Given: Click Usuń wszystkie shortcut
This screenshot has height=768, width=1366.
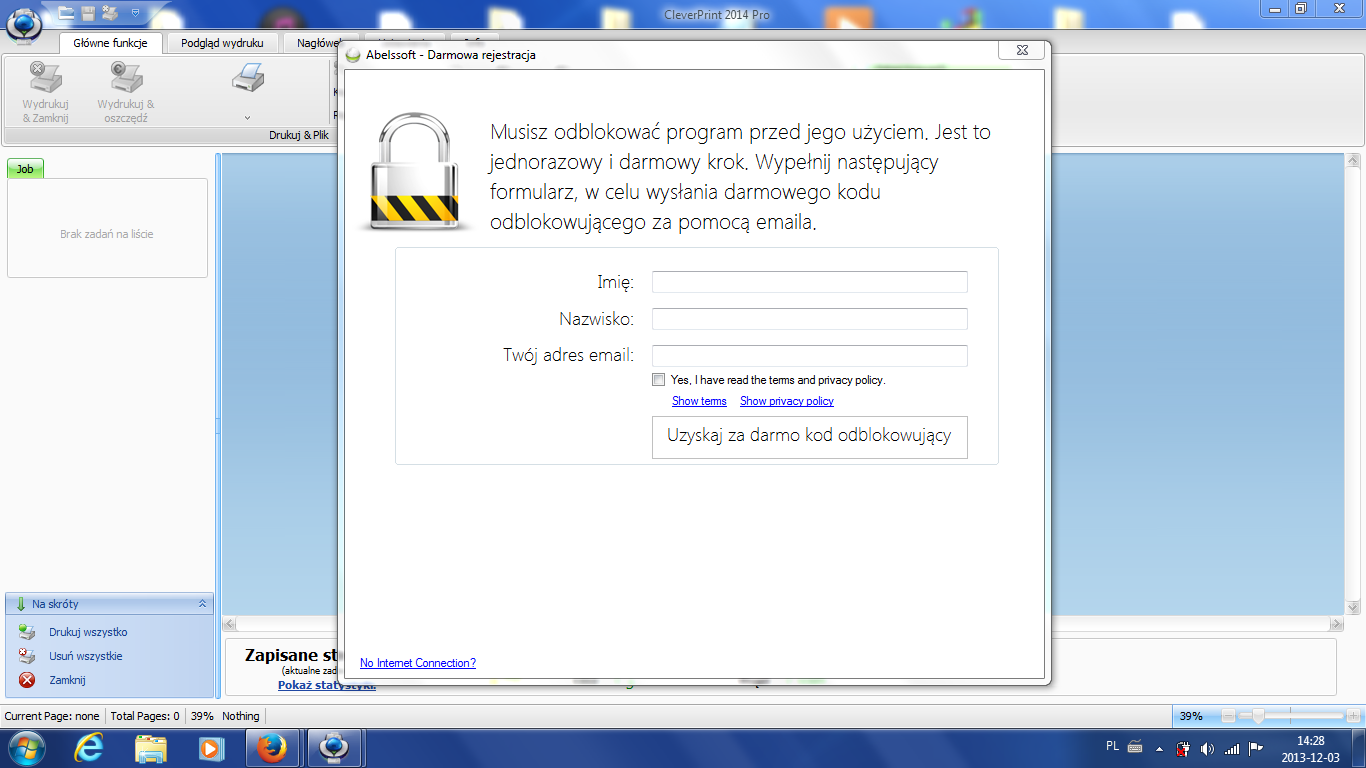Looking at the screenshot, I should click(86, 656).
